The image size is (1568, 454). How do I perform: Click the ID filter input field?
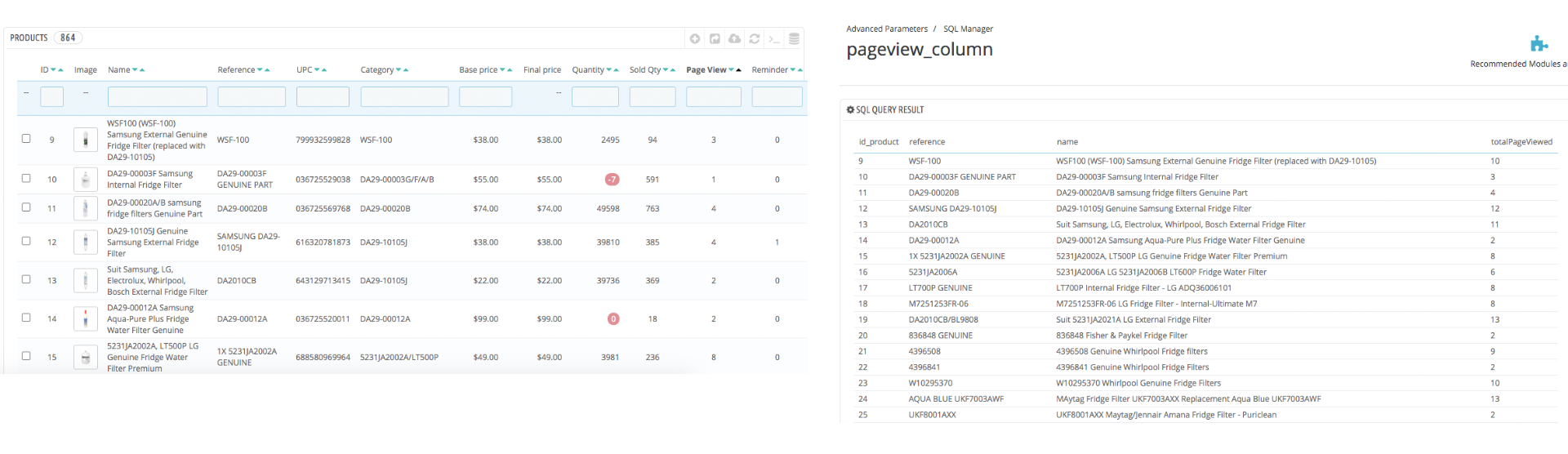(52, 96)
